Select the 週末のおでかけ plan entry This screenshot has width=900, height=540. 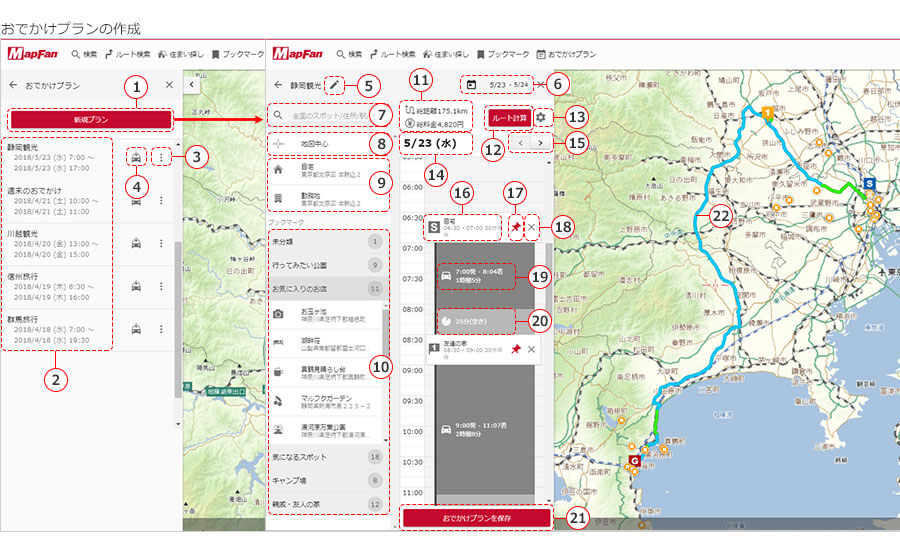tap(57, 201)
